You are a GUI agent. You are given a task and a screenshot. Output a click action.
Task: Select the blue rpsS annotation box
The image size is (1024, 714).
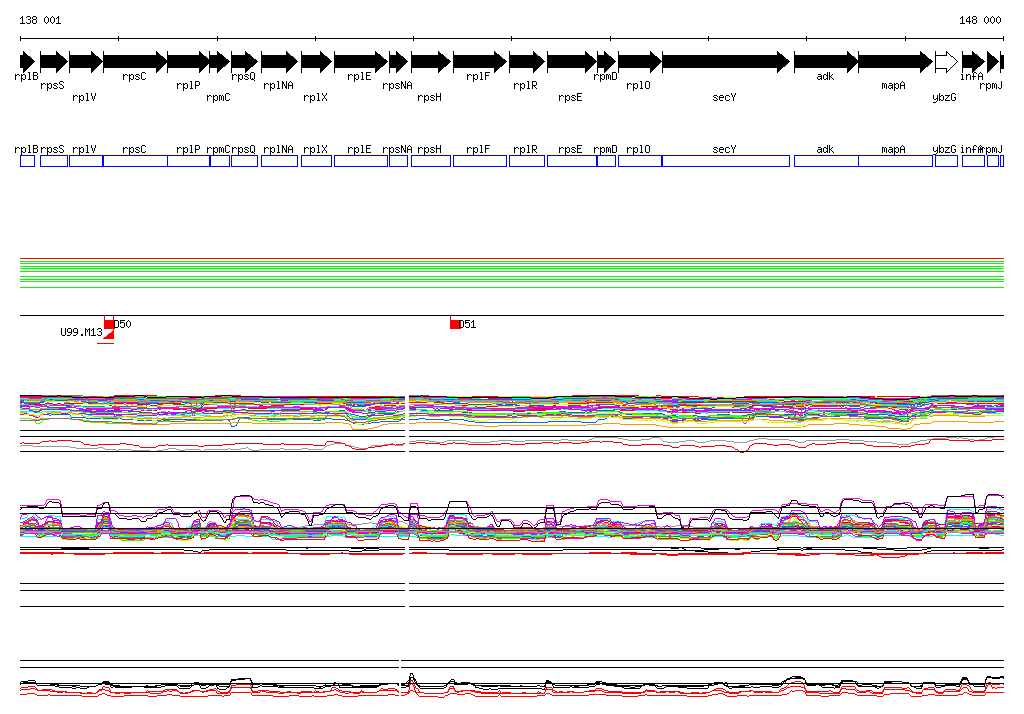54,161
